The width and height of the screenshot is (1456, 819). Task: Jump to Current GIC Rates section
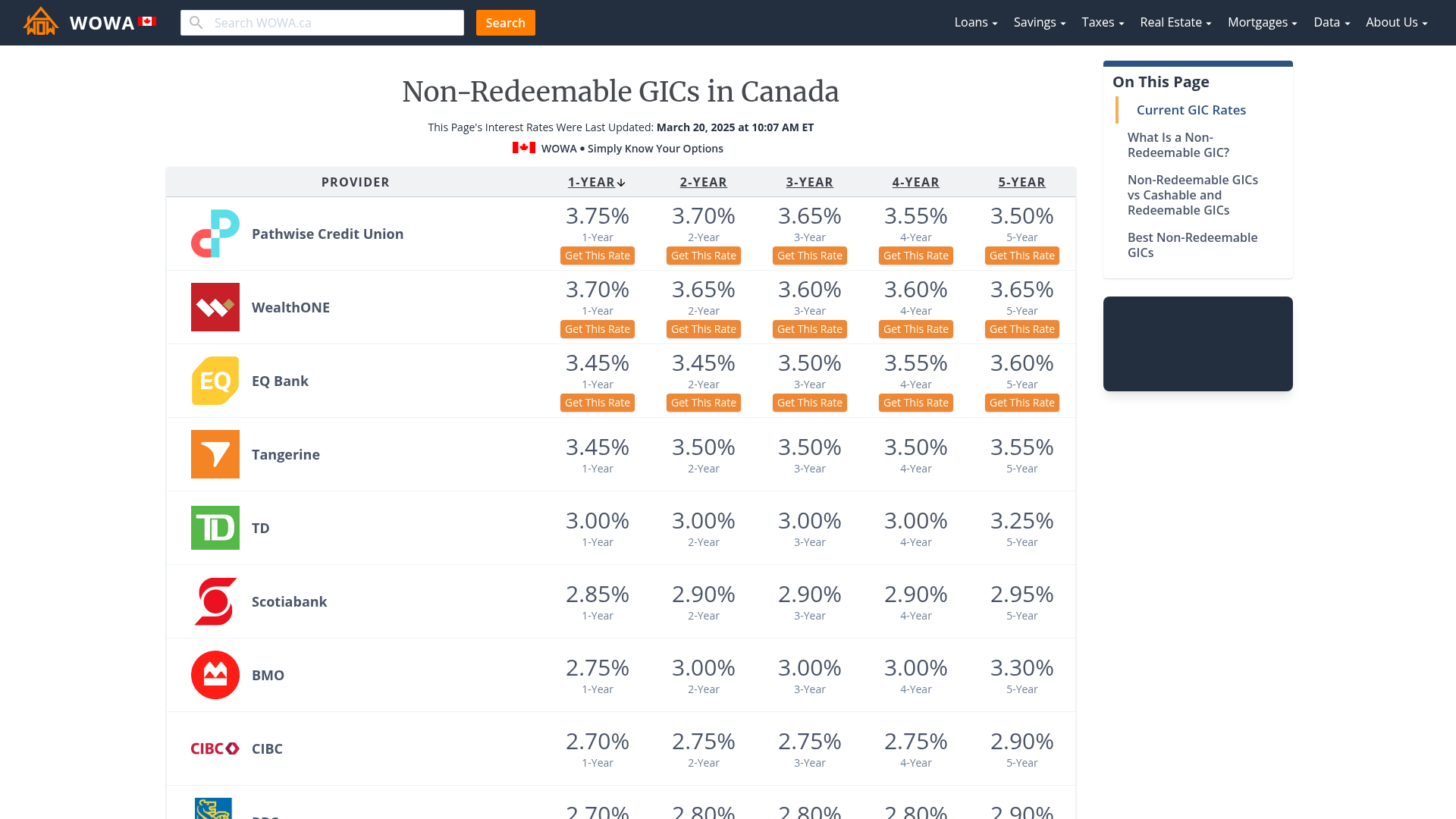coord(1191,110)
